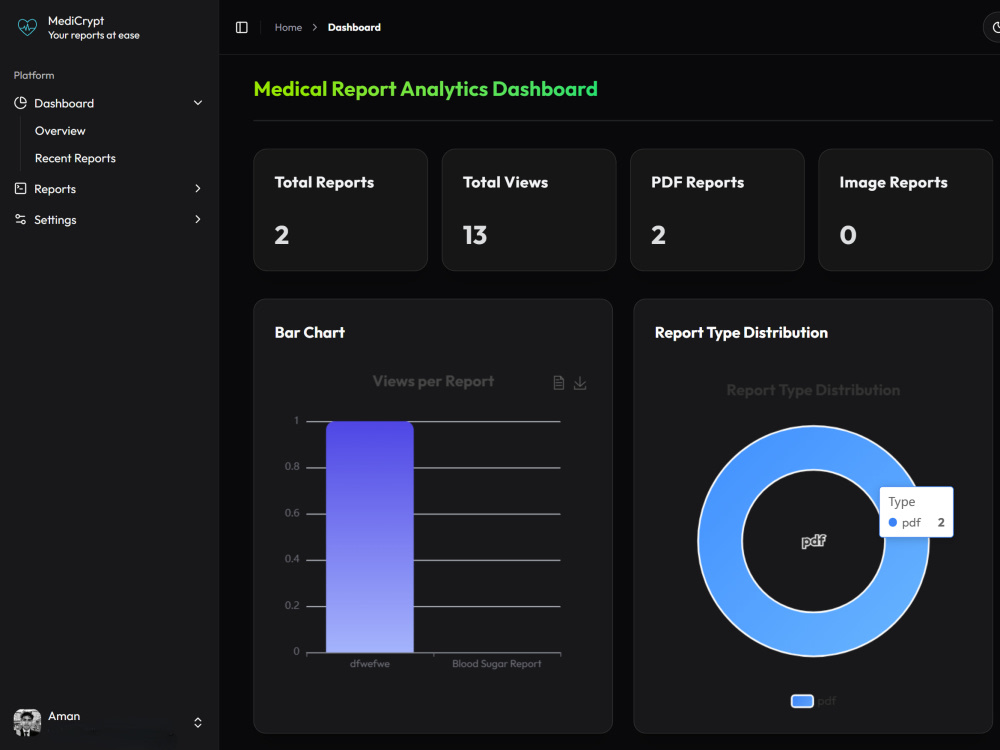Image resolution: width=1000 pixels, height=750 pixels.
Task: Collapse the Dashboard menu chevron
Action: [198, 103]
